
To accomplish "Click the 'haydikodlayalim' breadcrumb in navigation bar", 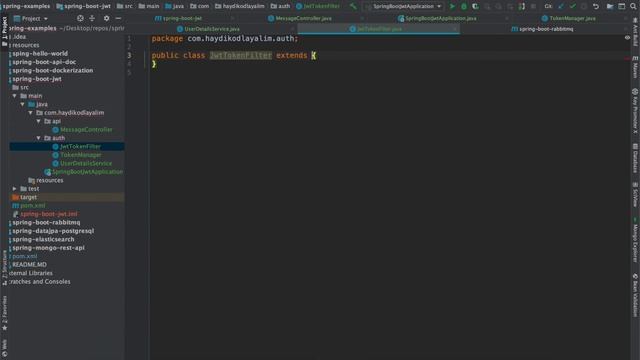I will (239, 6).
